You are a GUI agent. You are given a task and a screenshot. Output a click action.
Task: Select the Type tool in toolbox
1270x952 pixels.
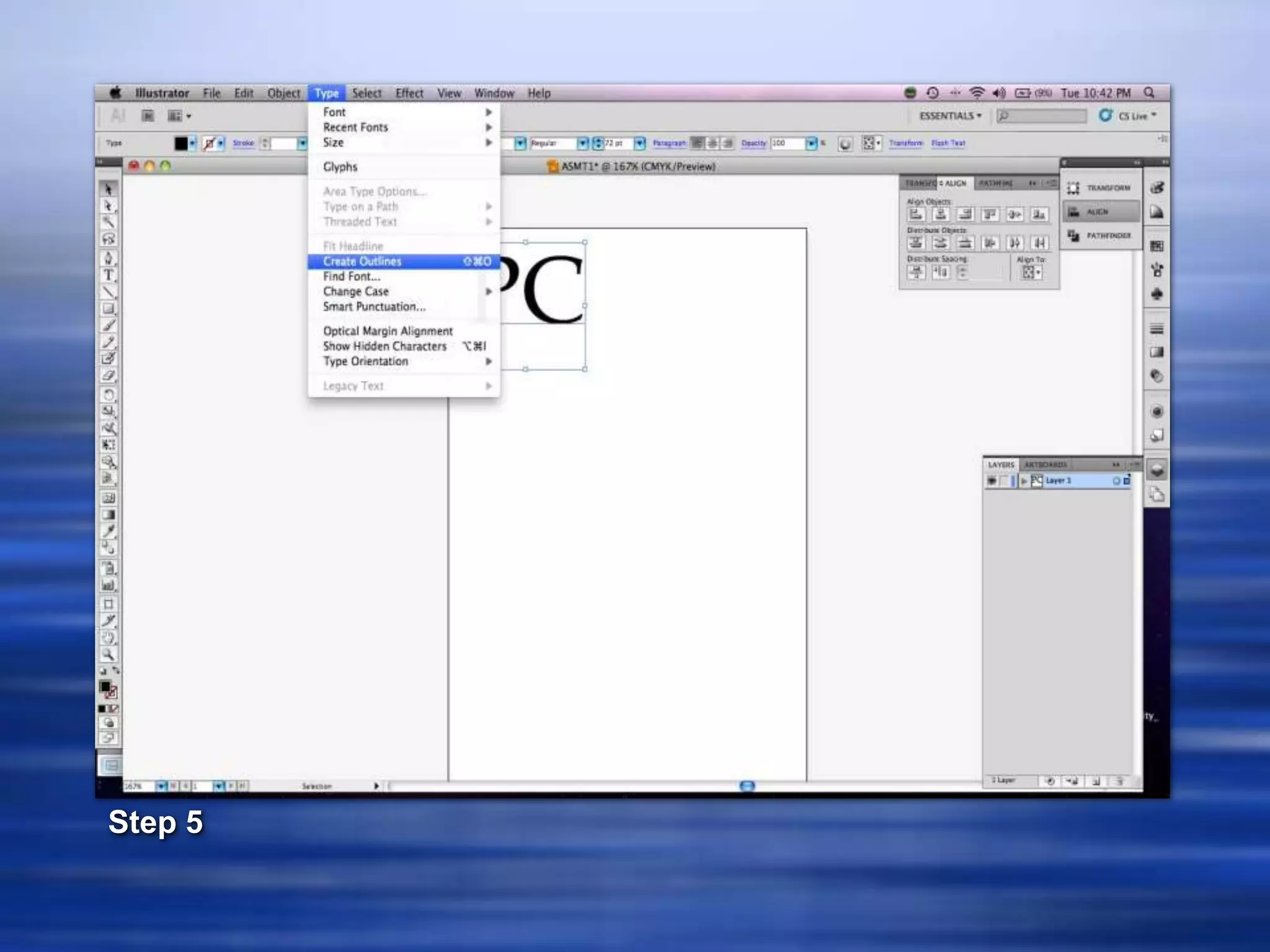coord(109,275)
